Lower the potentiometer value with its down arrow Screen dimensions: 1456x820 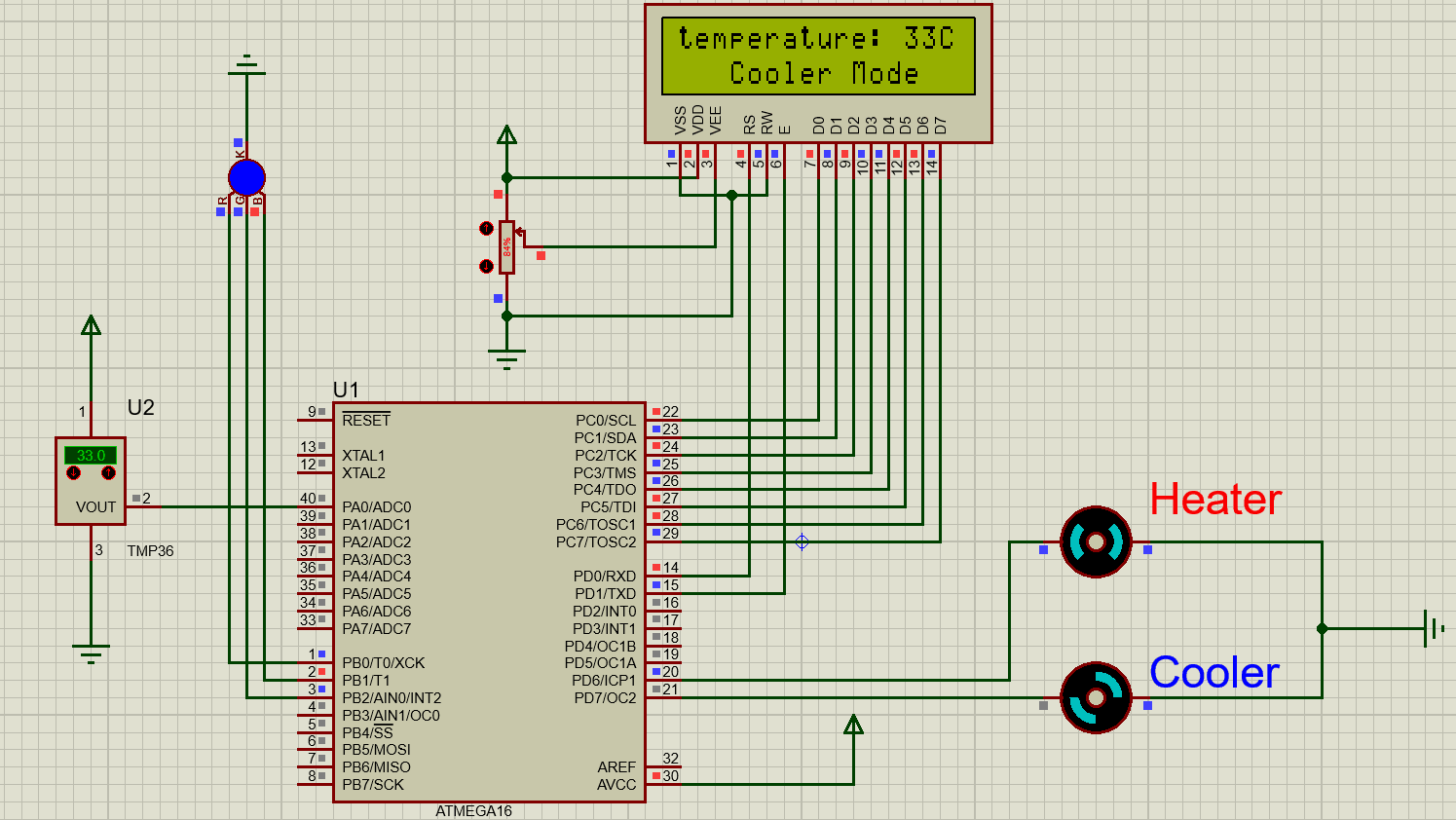pos(486,266)
